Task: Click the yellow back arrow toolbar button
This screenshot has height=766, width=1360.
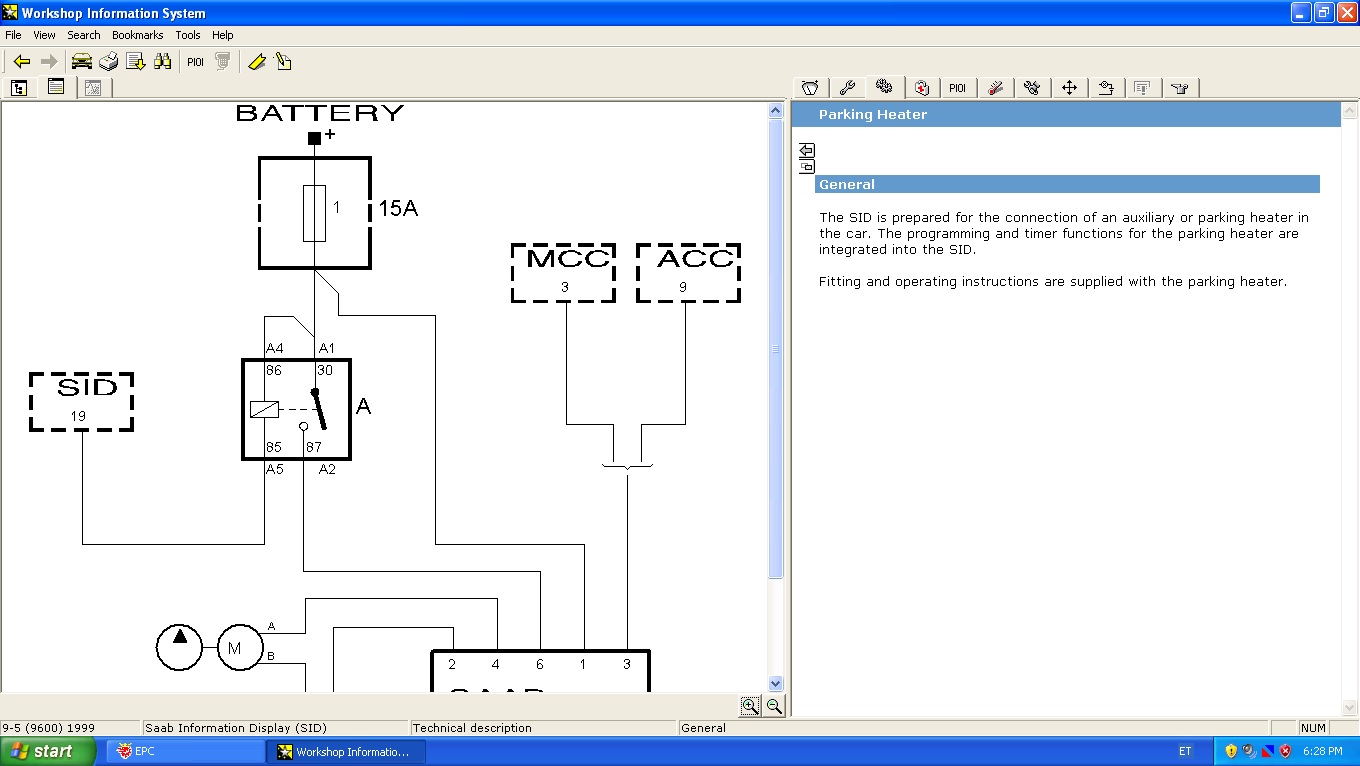Action: (x=21, y=62)
